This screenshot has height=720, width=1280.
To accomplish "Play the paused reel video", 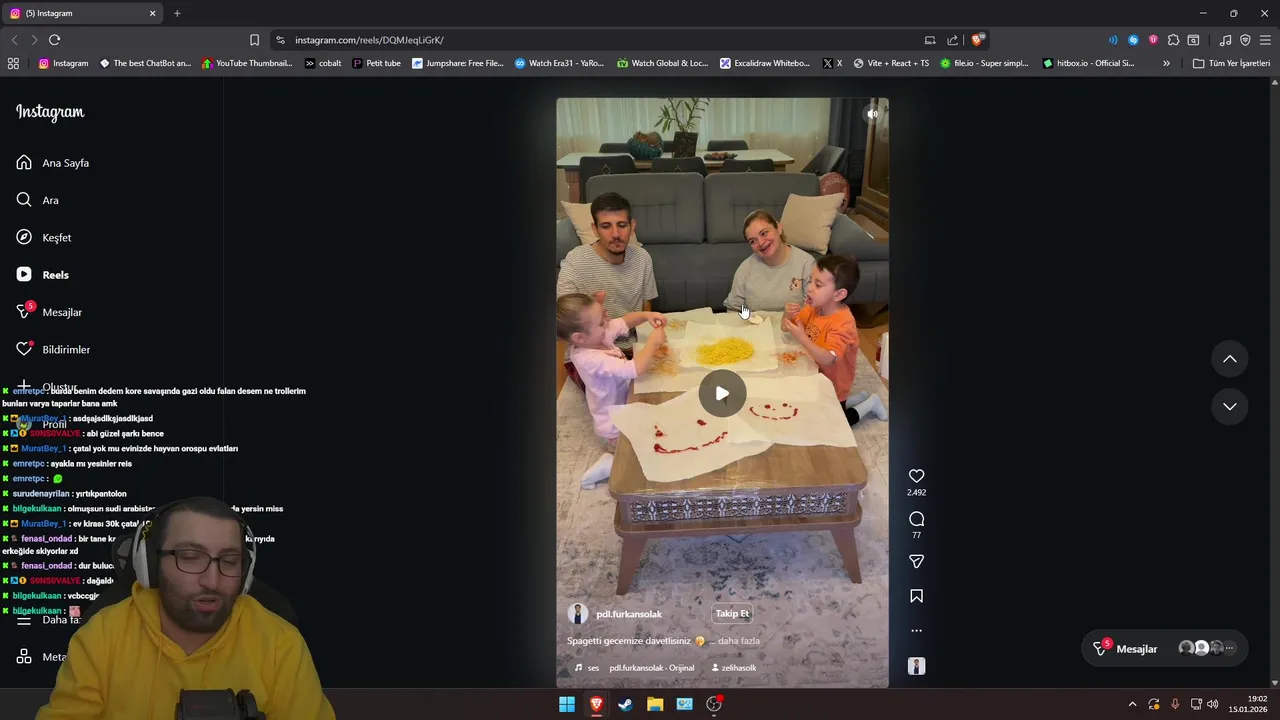I will [722, 393].
